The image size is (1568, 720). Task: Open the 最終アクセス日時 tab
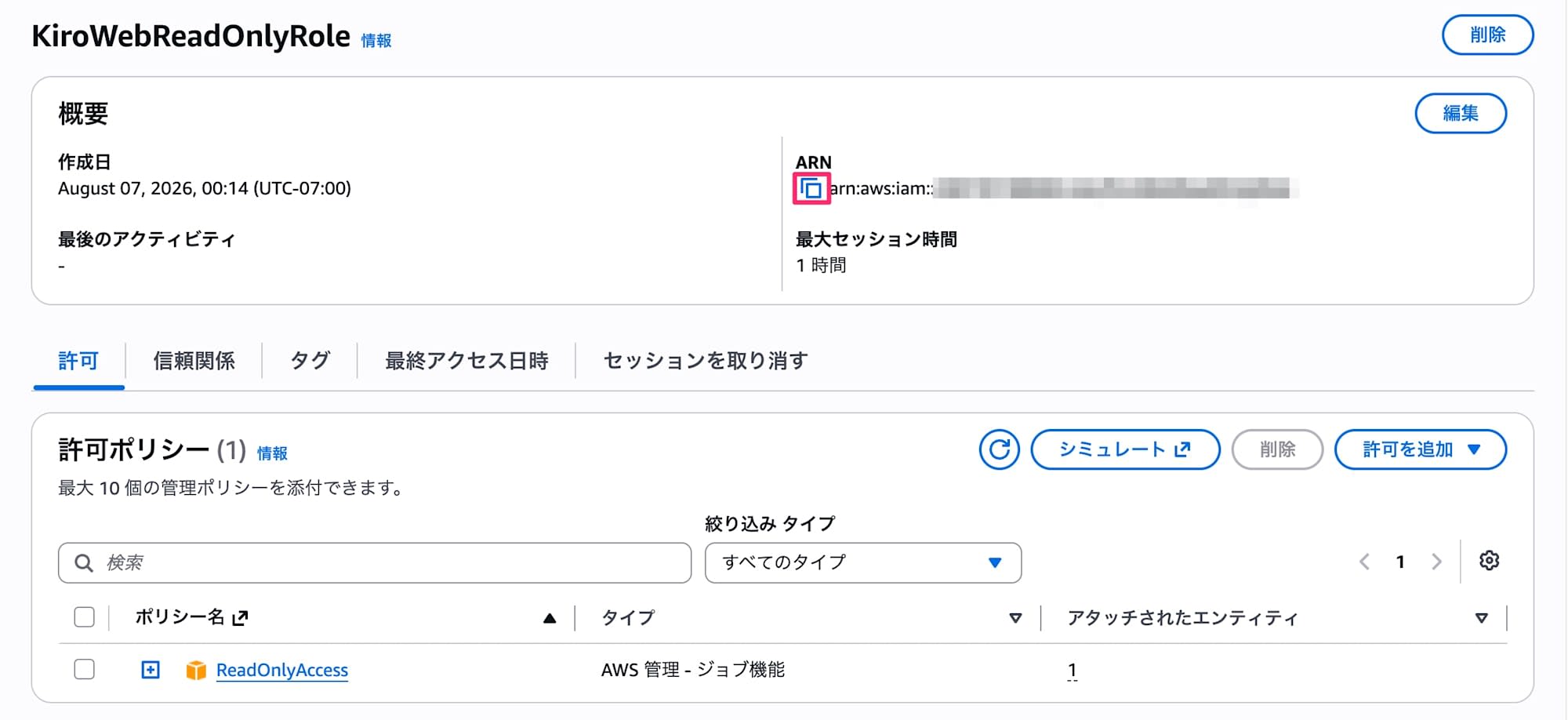(x=466, y=361)
